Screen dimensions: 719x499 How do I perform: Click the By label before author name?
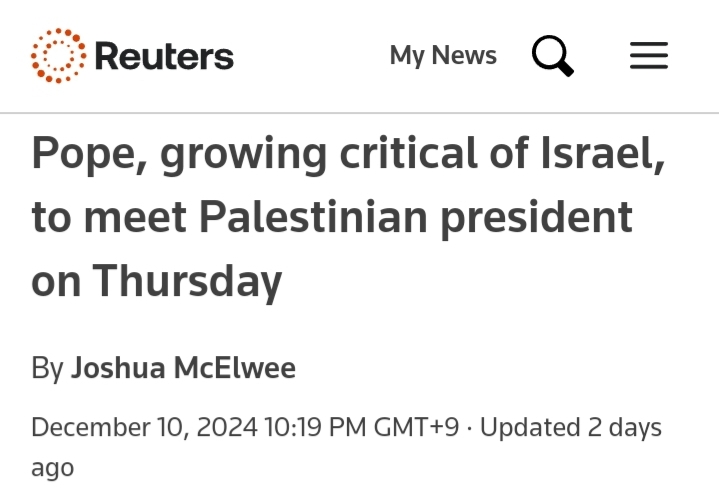point(47,369)
